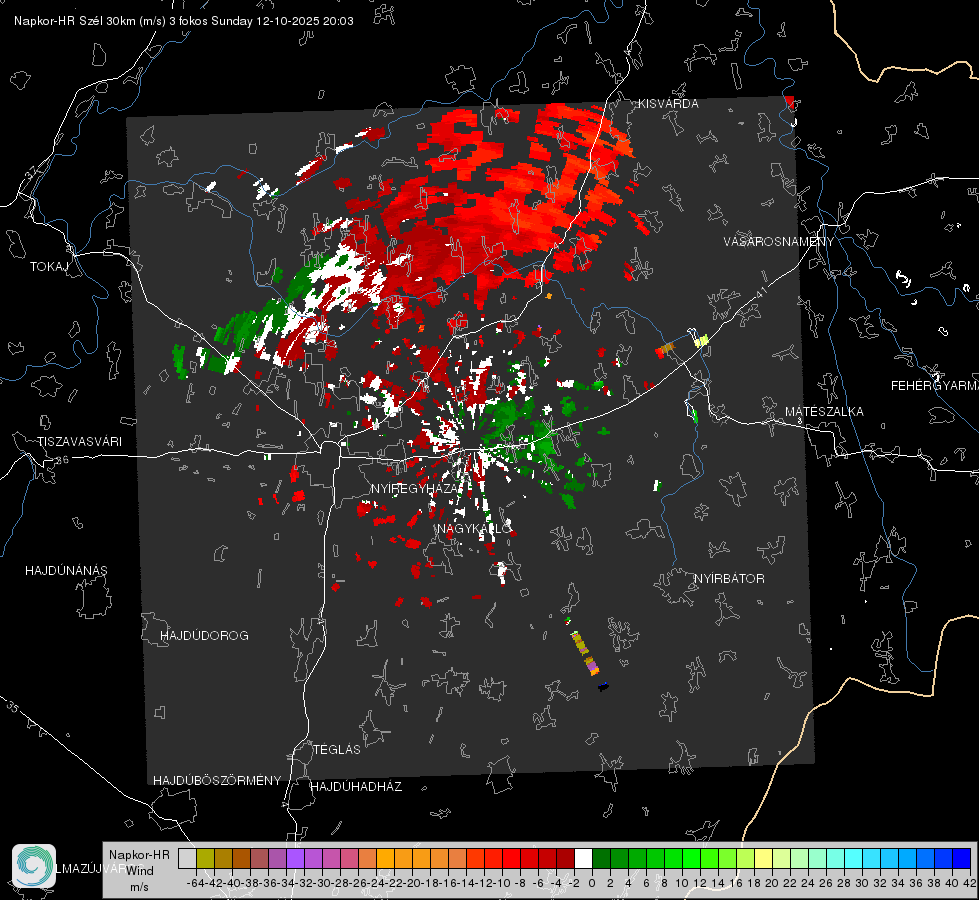Click the 42 value at the legend end
The image size is (979, 900).
click(x=970, y=883)
